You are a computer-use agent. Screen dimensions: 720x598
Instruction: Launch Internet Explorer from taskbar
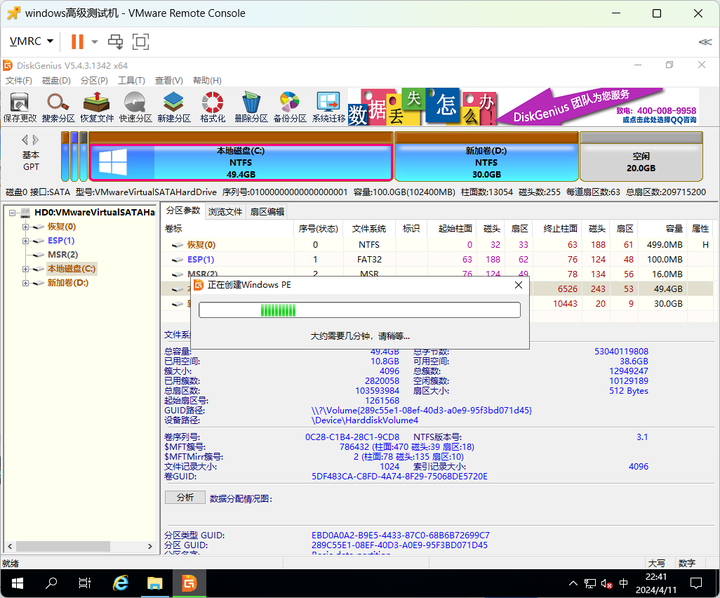[x=120, y=583]
